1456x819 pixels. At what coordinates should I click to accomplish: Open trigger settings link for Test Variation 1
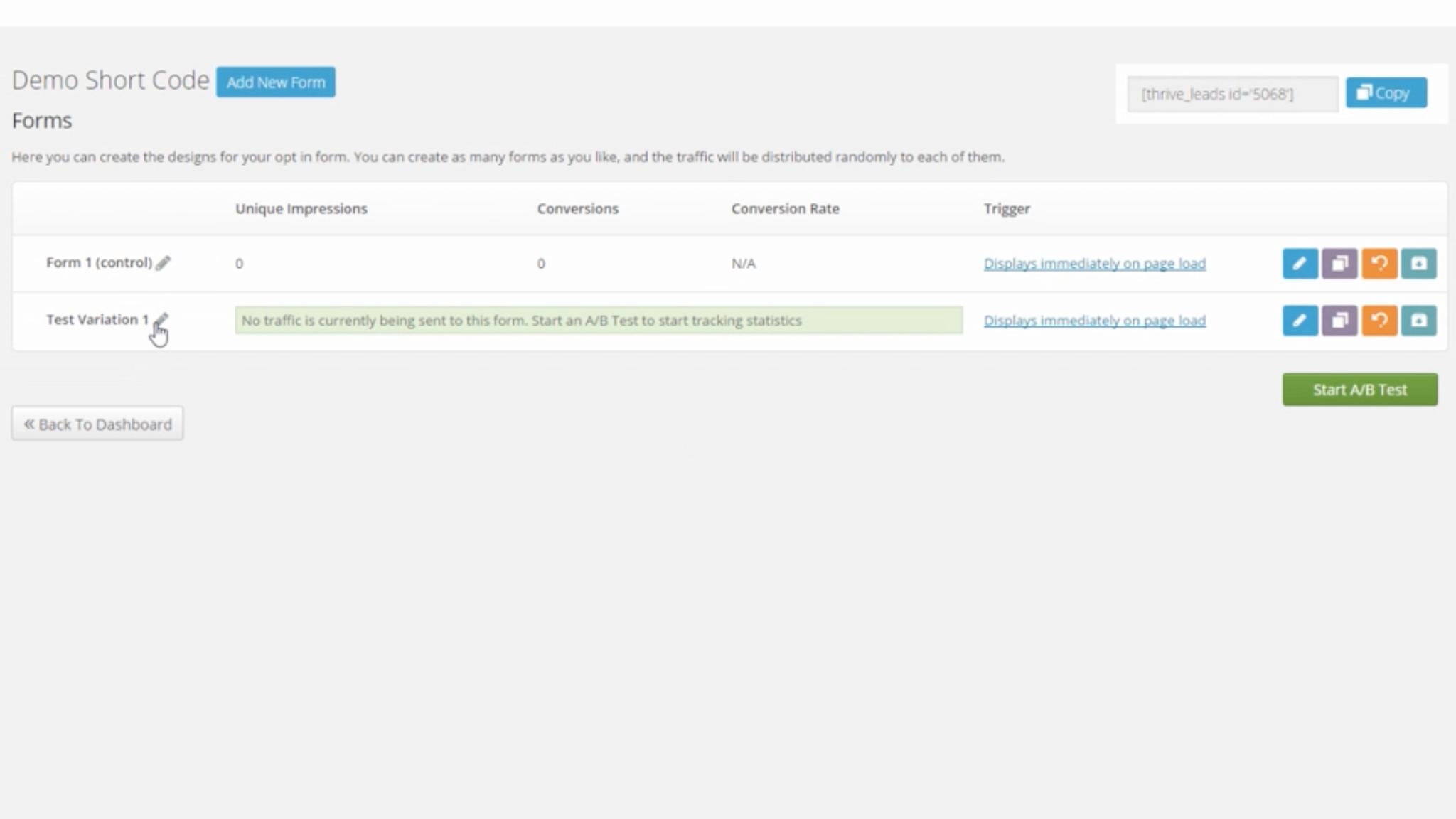click(1094, 321)
